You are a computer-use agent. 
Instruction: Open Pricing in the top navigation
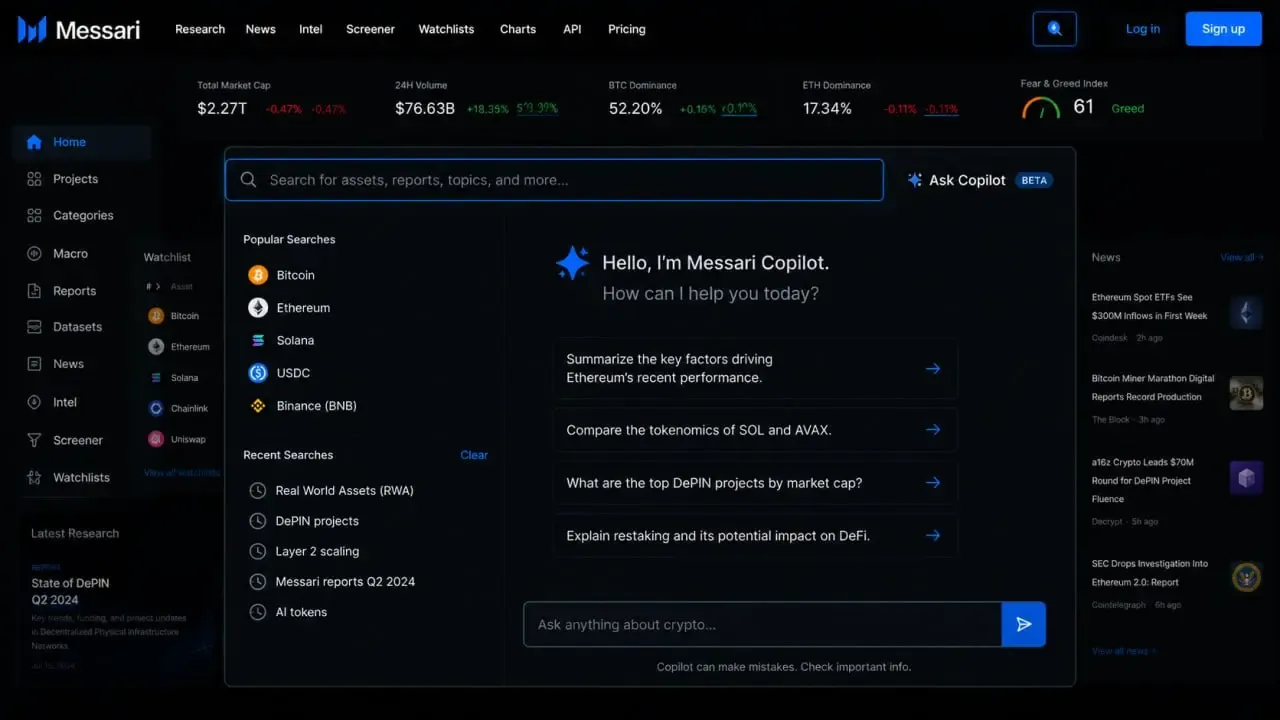(627, 29)
